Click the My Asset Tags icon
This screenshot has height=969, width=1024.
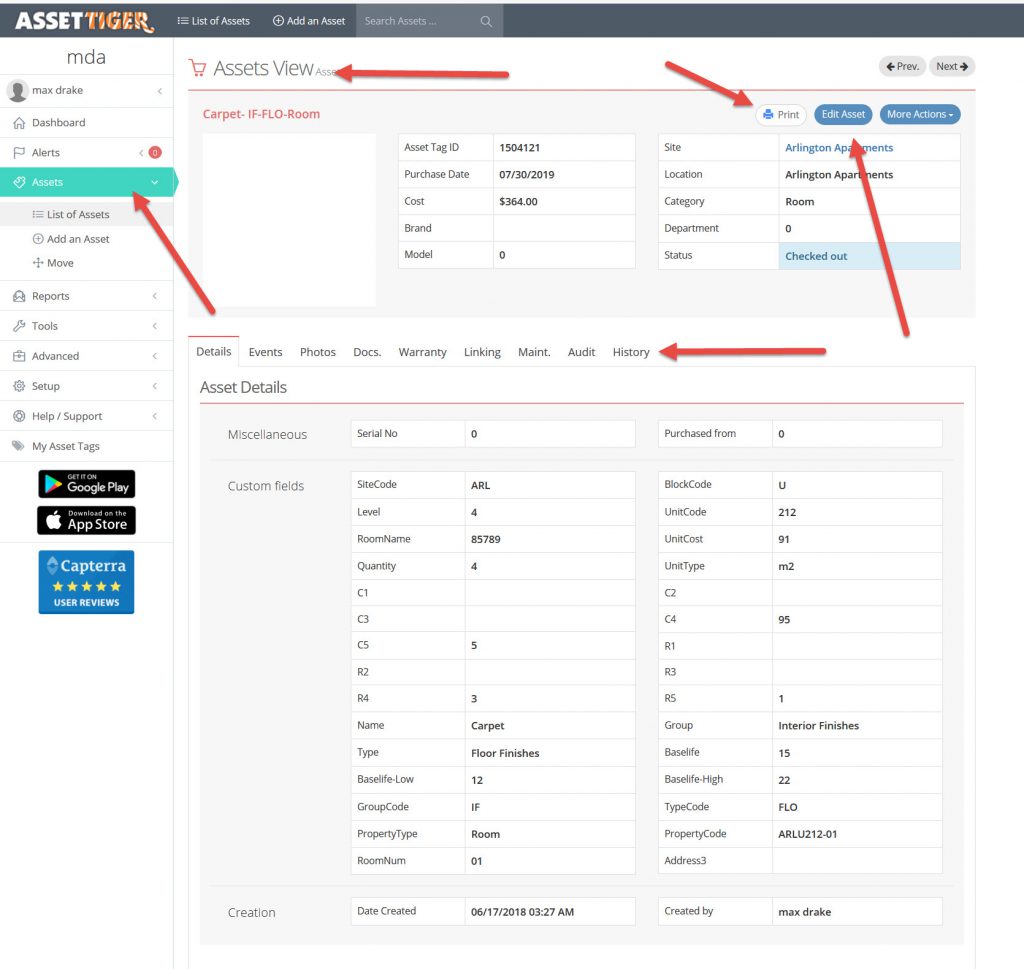coord(18,446)
